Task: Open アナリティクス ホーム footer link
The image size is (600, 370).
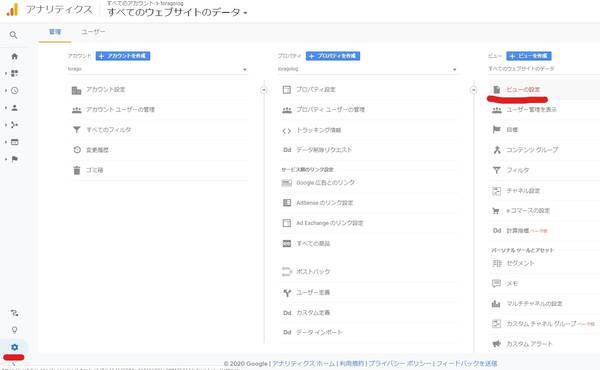Action: click(303, 363)
